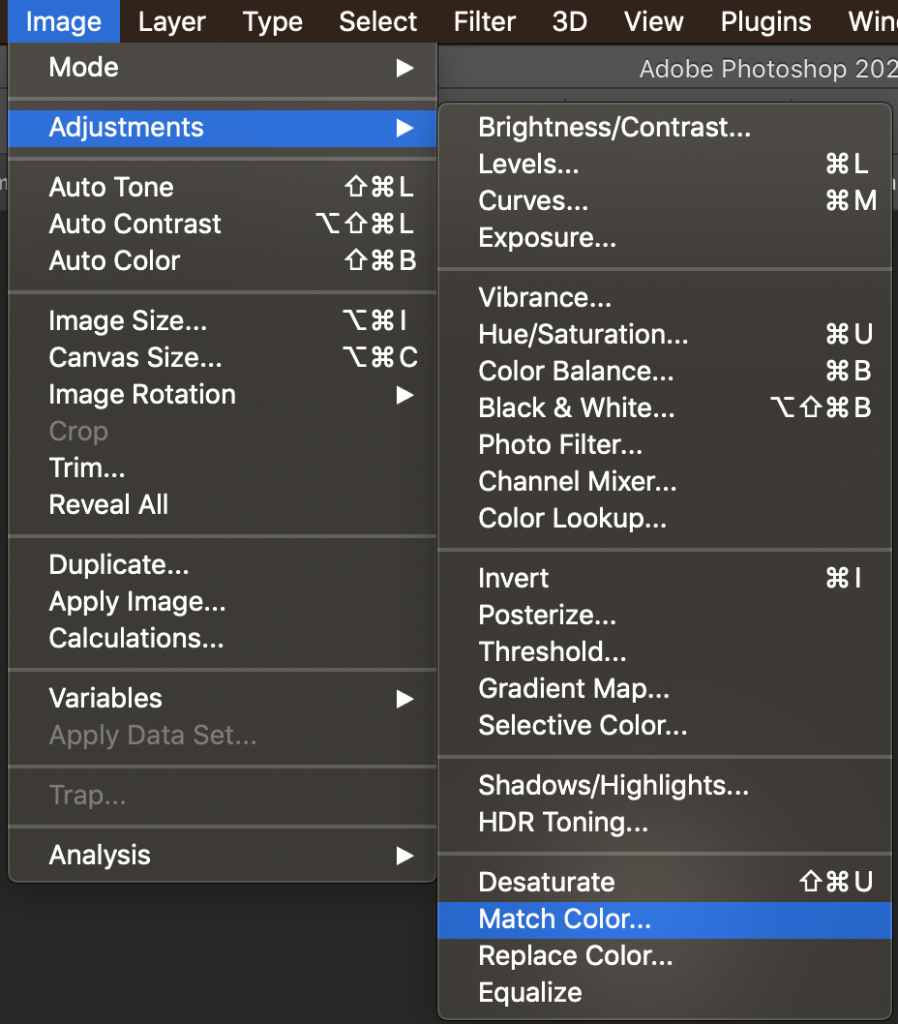898x1024 pixels.
Task: Open the Layer menu
Action: tap(172, 22)
